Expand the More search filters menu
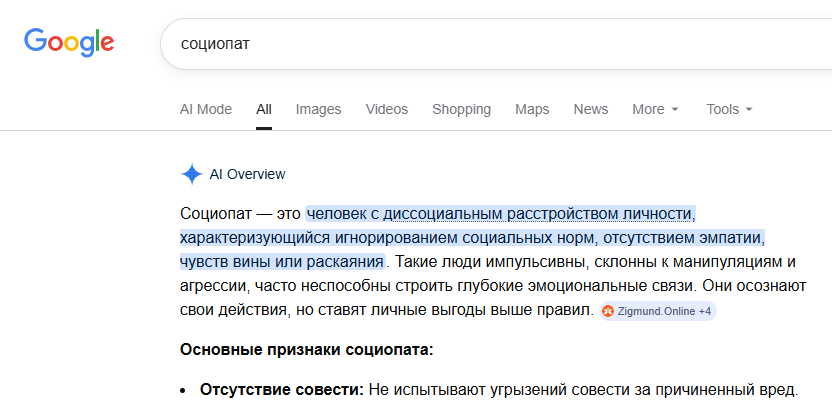This screenshot has width=832, height=413. point(655,109)
